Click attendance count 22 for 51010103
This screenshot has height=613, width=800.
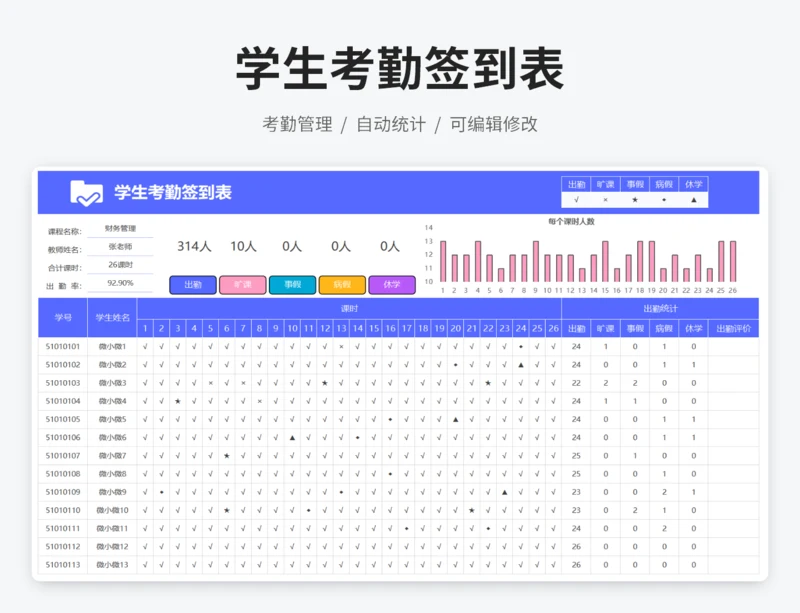576,383
